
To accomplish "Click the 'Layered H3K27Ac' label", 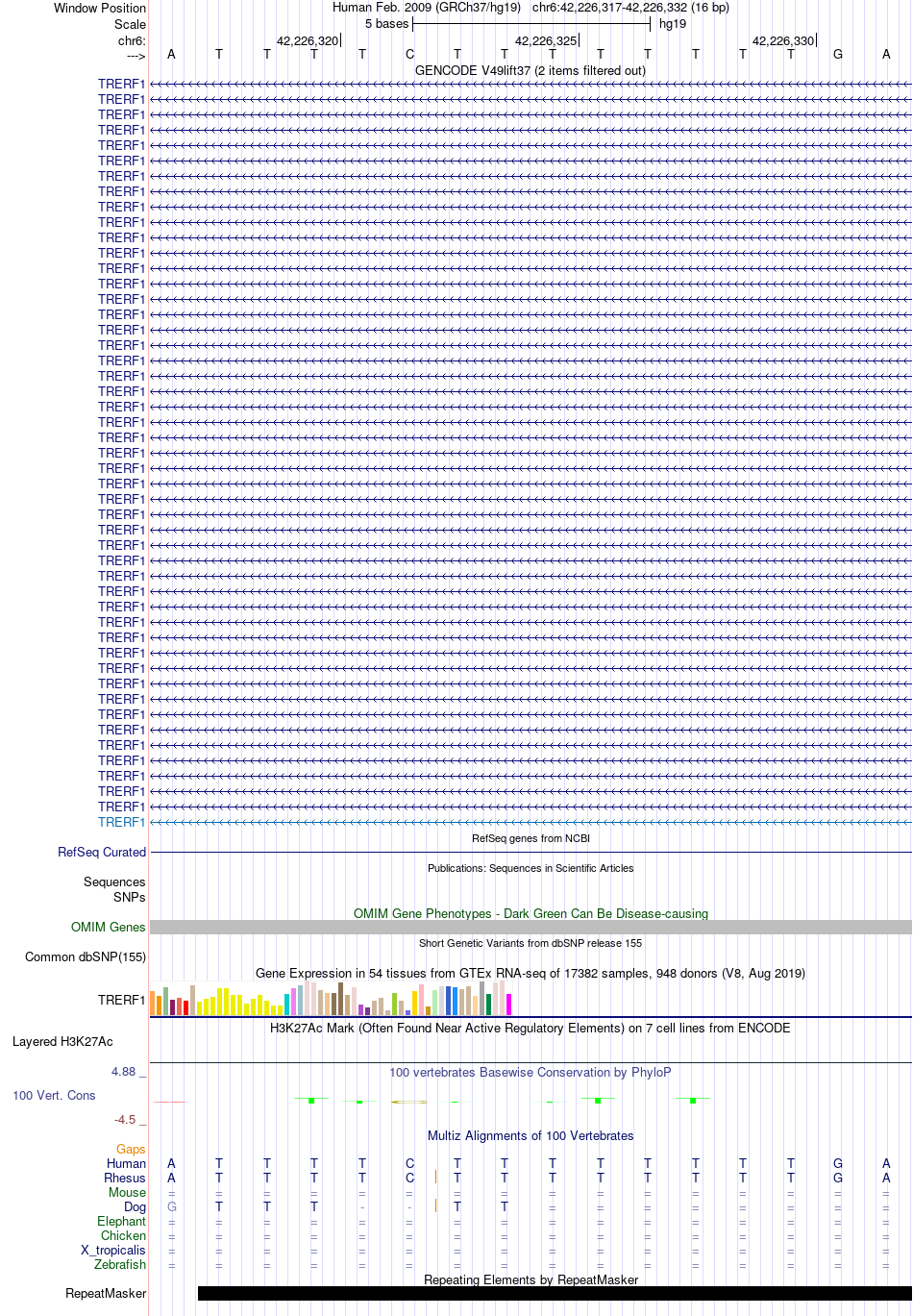I will [x=62, y=1041].
